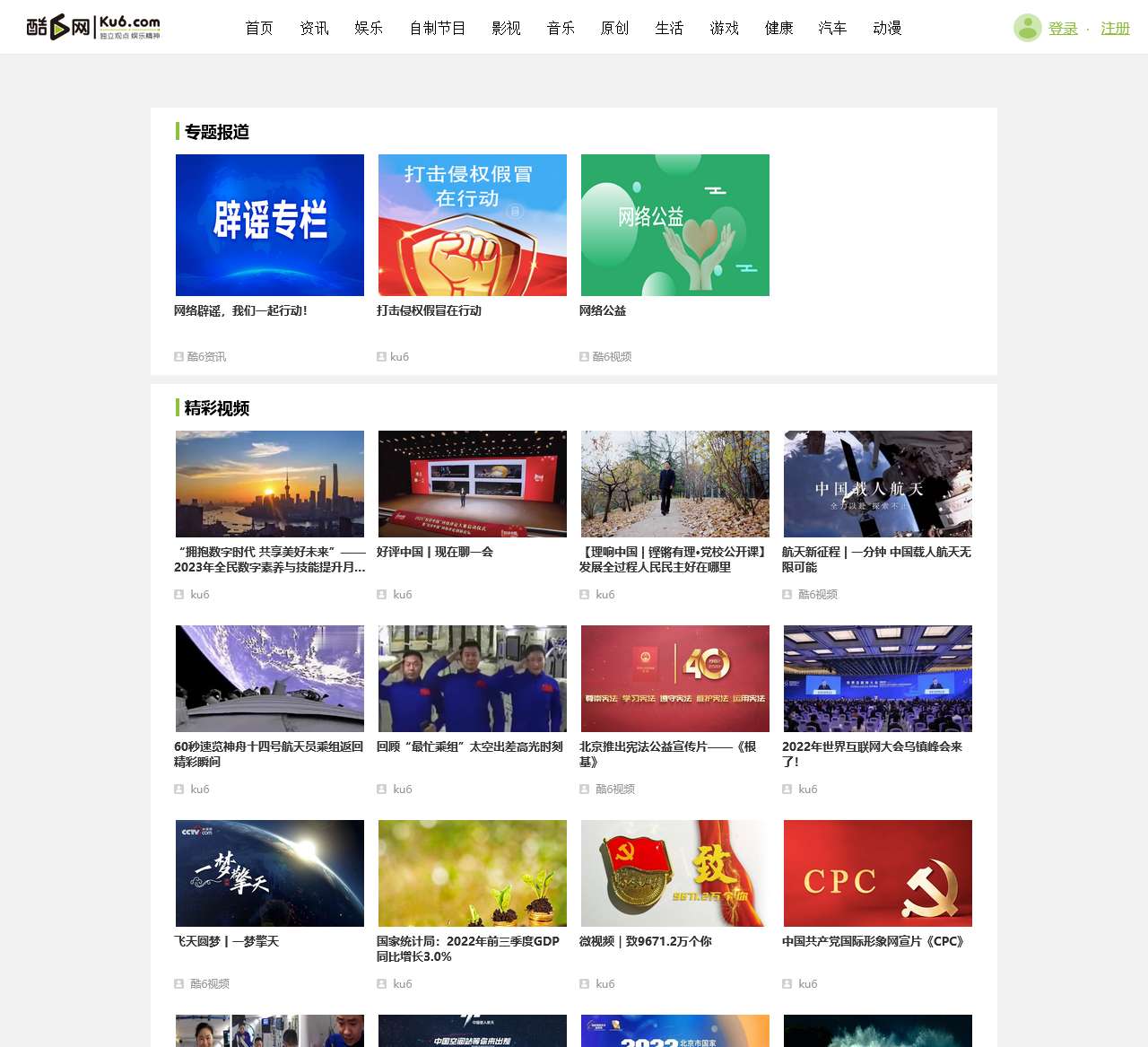Click 酷6视频 uploader under 飞天圆梦
This screenshot has height=1047, width=1148.
point(210,983)
